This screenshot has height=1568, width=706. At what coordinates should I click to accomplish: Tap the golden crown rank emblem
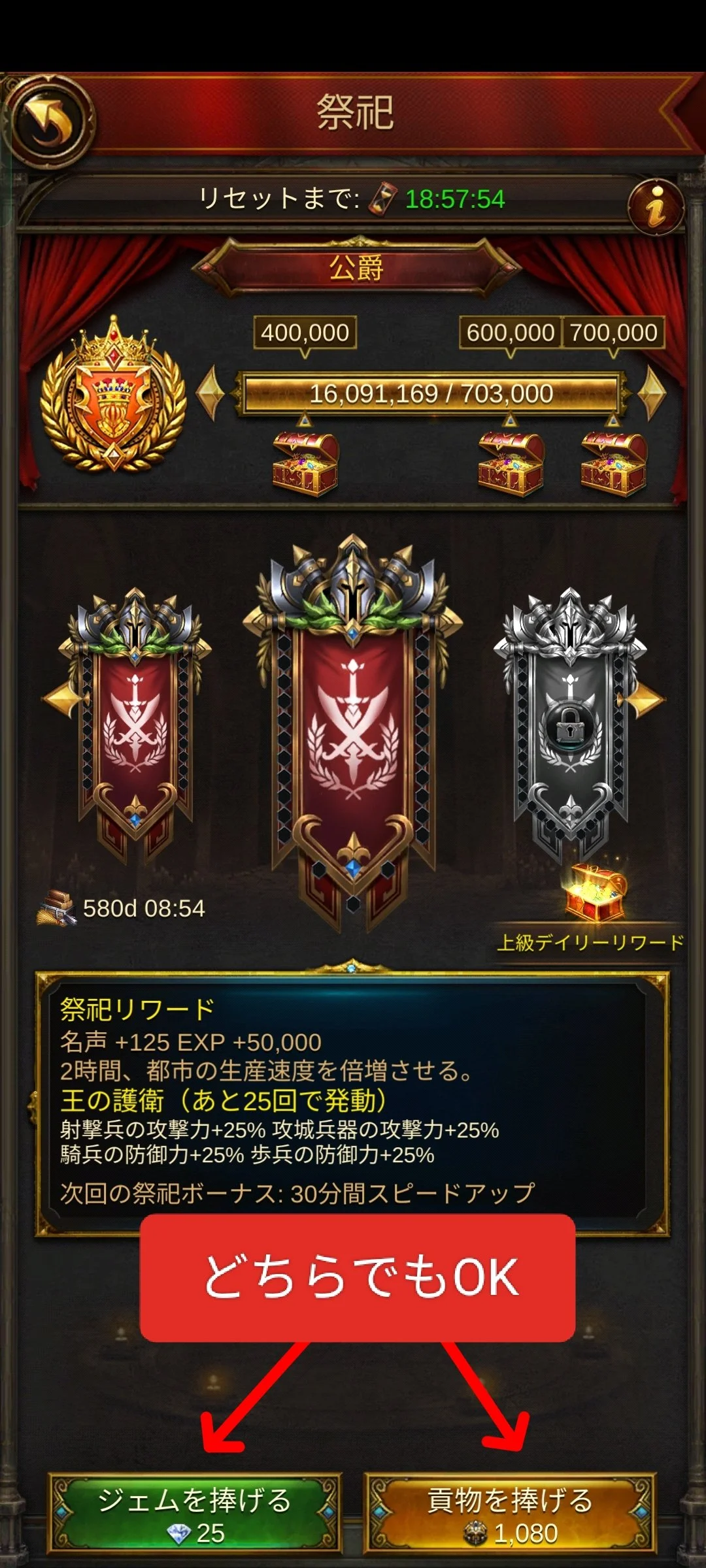click(114, 393)
